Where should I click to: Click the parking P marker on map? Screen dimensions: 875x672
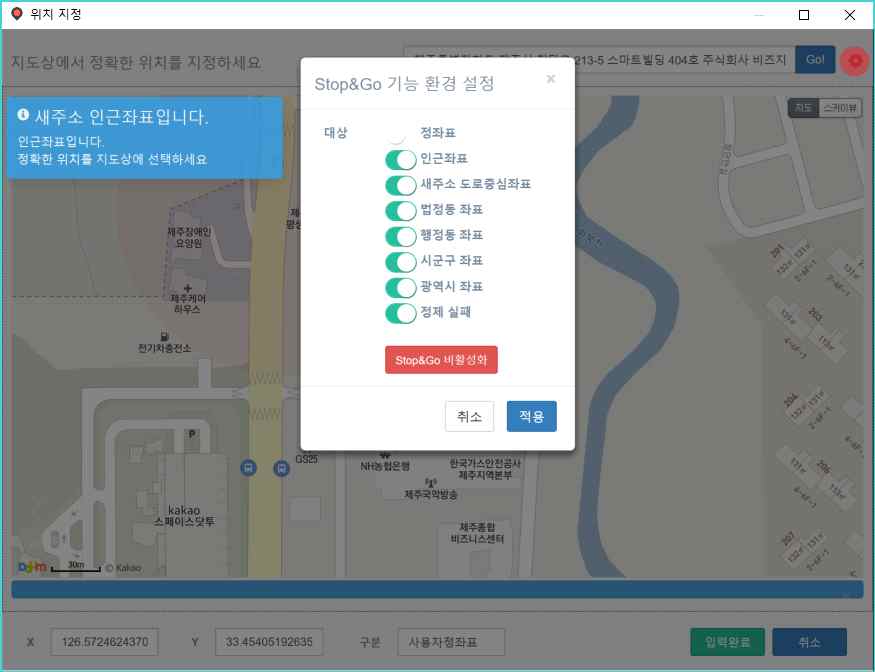[192, 433]
